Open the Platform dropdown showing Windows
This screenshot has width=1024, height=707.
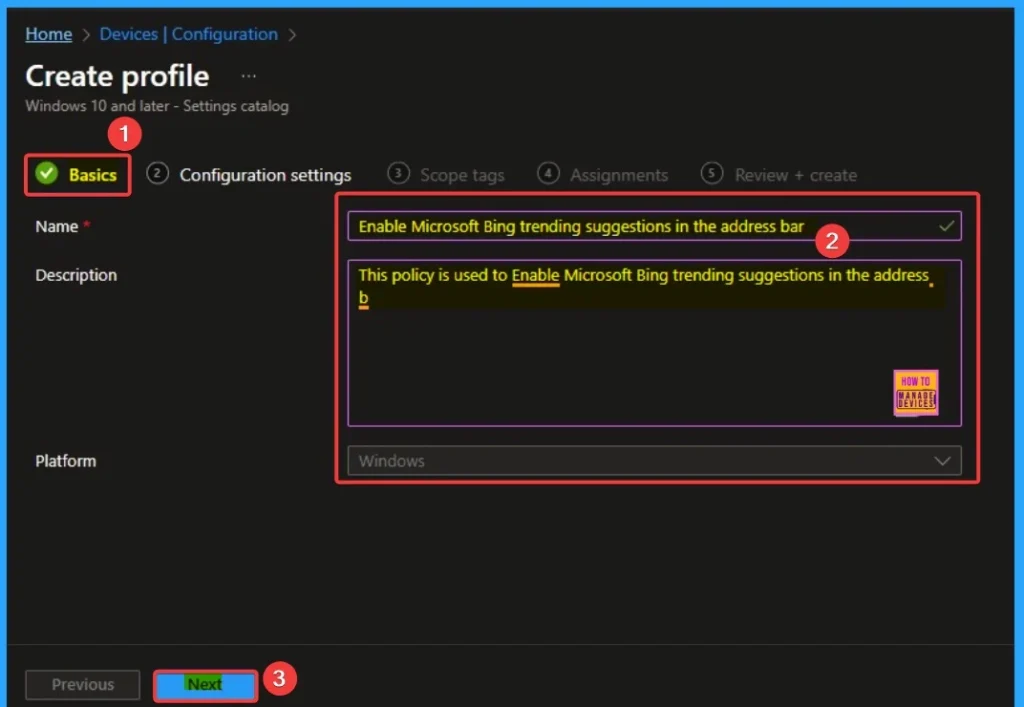[654, 461]
